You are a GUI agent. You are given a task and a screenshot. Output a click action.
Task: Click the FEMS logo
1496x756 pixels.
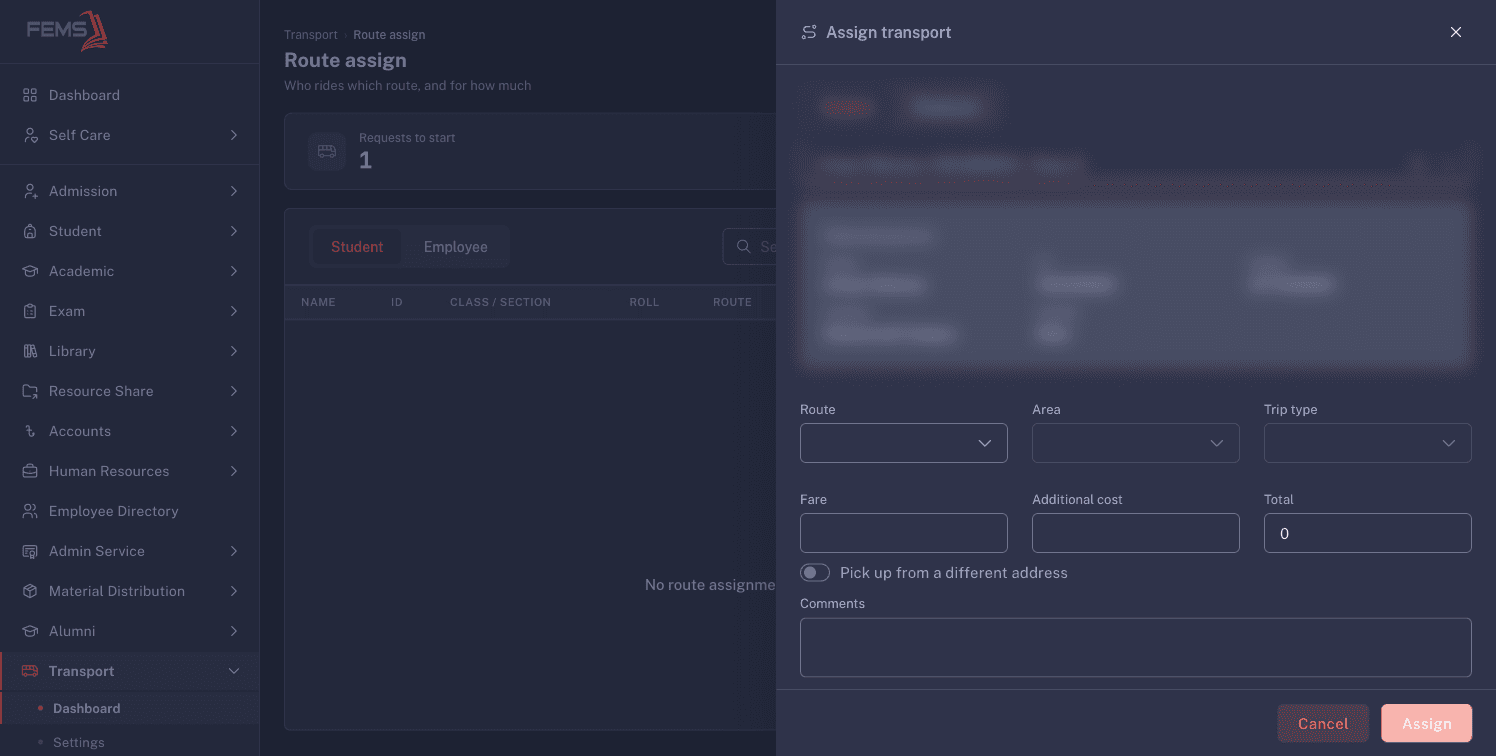pos(67,31)
